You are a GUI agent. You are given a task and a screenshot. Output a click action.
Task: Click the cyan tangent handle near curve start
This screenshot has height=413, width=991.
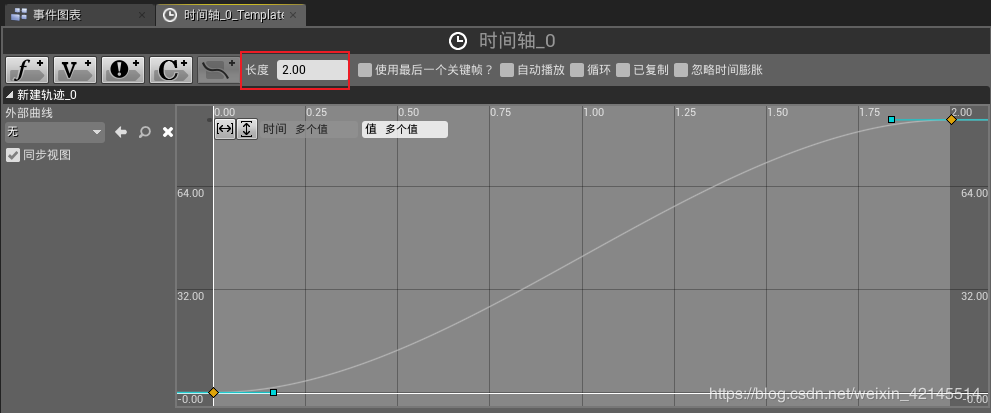point(274,393)
